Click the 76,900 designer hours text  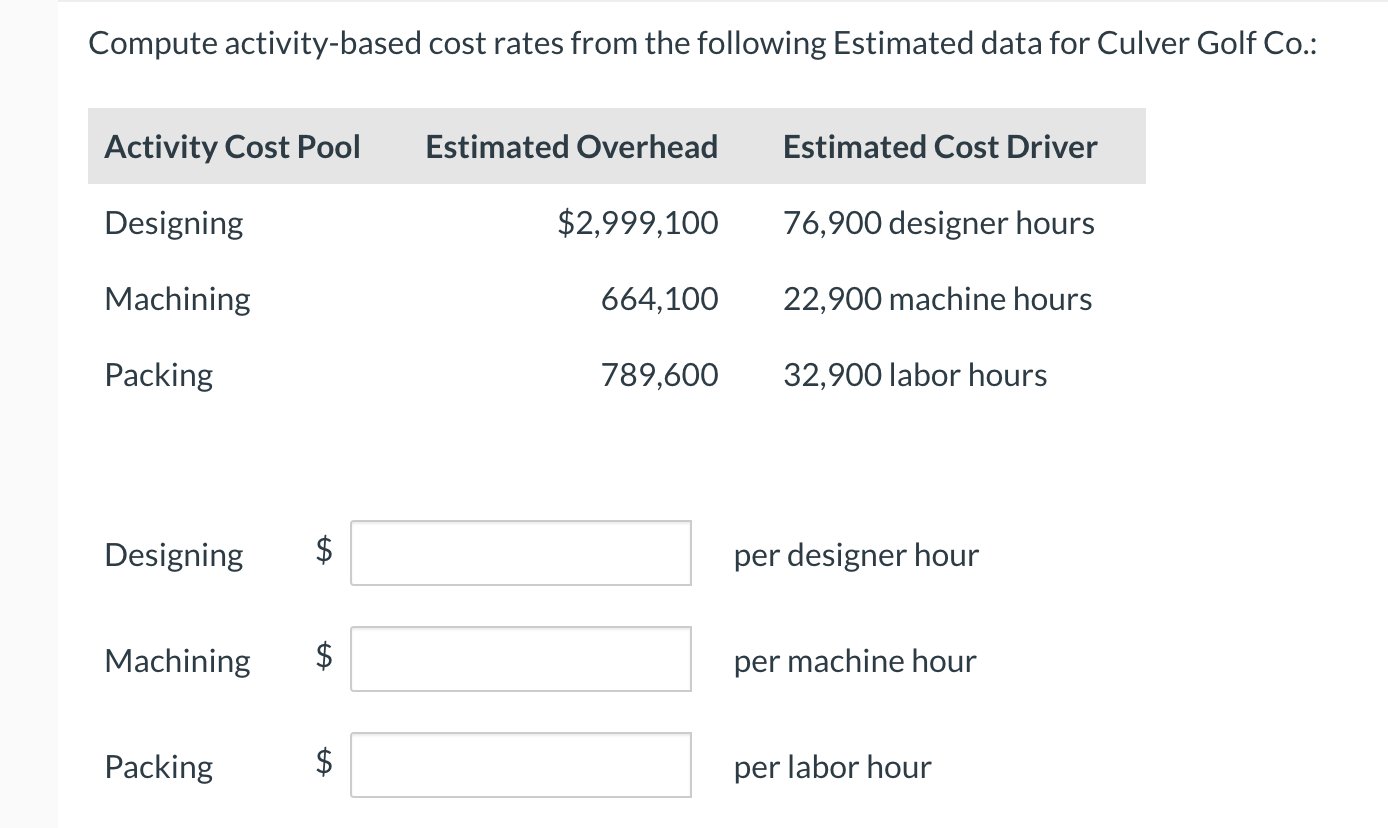(x=938, y=222)
